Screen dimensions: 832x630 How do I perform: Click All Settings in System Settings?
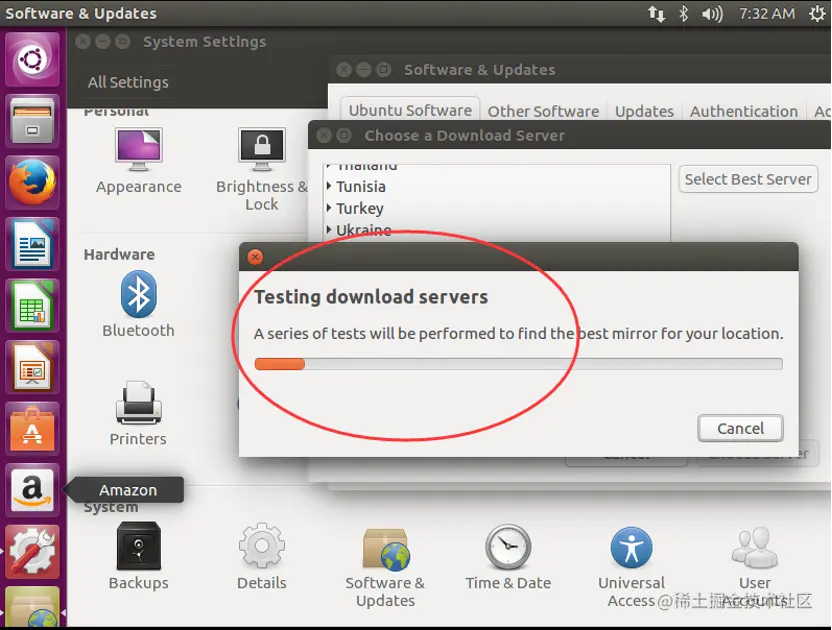click(128, 82)
